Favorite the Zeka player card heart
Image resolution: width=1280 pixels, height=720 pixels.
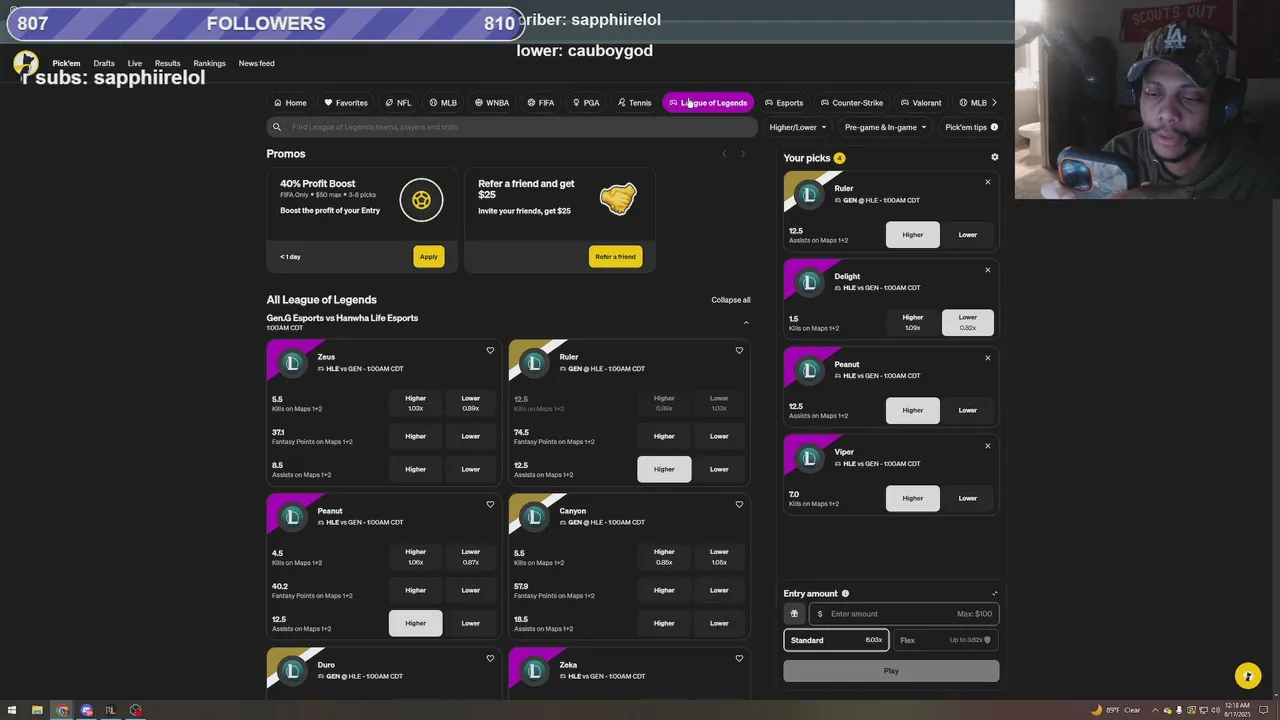(x=739, y=659)
